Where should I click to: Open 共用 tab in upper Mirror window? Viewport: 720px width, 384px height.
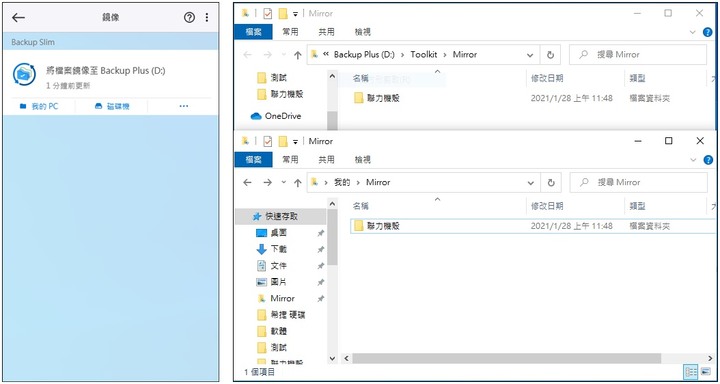pos(326,32)
